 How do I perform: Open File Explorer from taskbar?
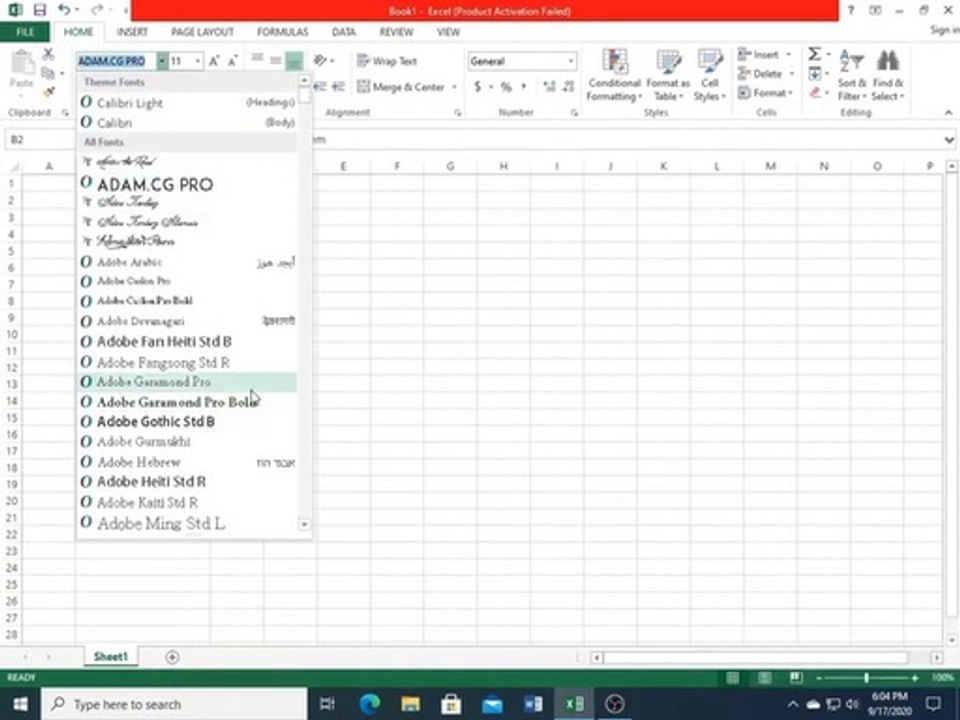[x=410, y=704]
